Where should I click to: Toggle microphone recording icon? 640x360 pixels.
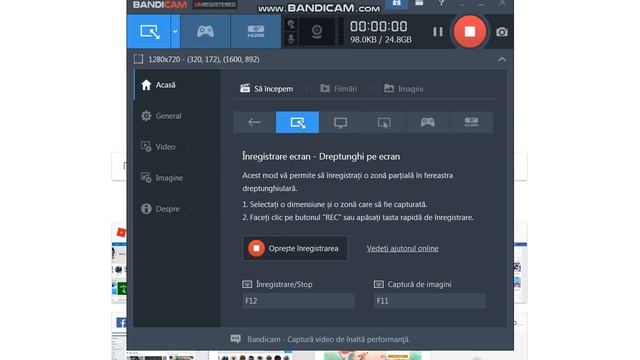(291, 39)
